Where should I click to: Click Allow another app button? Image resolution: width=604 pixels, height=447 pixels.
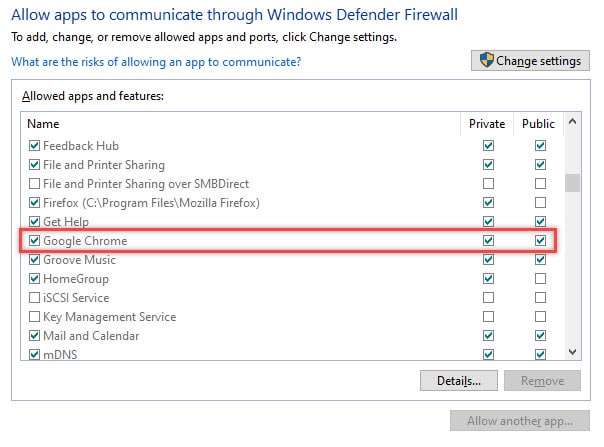coord(520,421)
